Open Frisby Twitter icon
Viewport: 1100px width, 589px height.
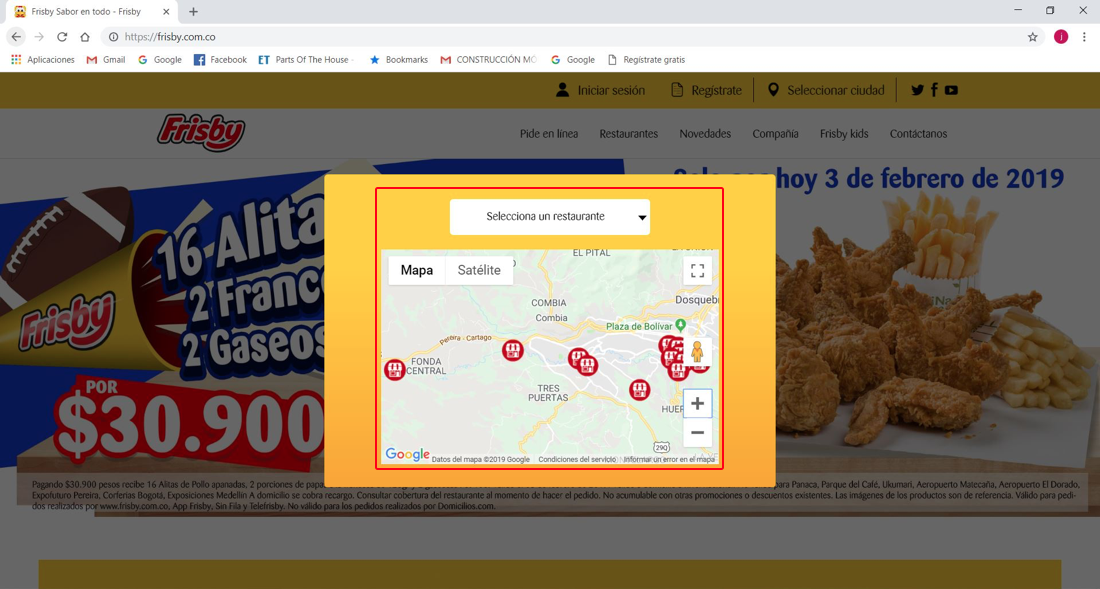point(917,90)
